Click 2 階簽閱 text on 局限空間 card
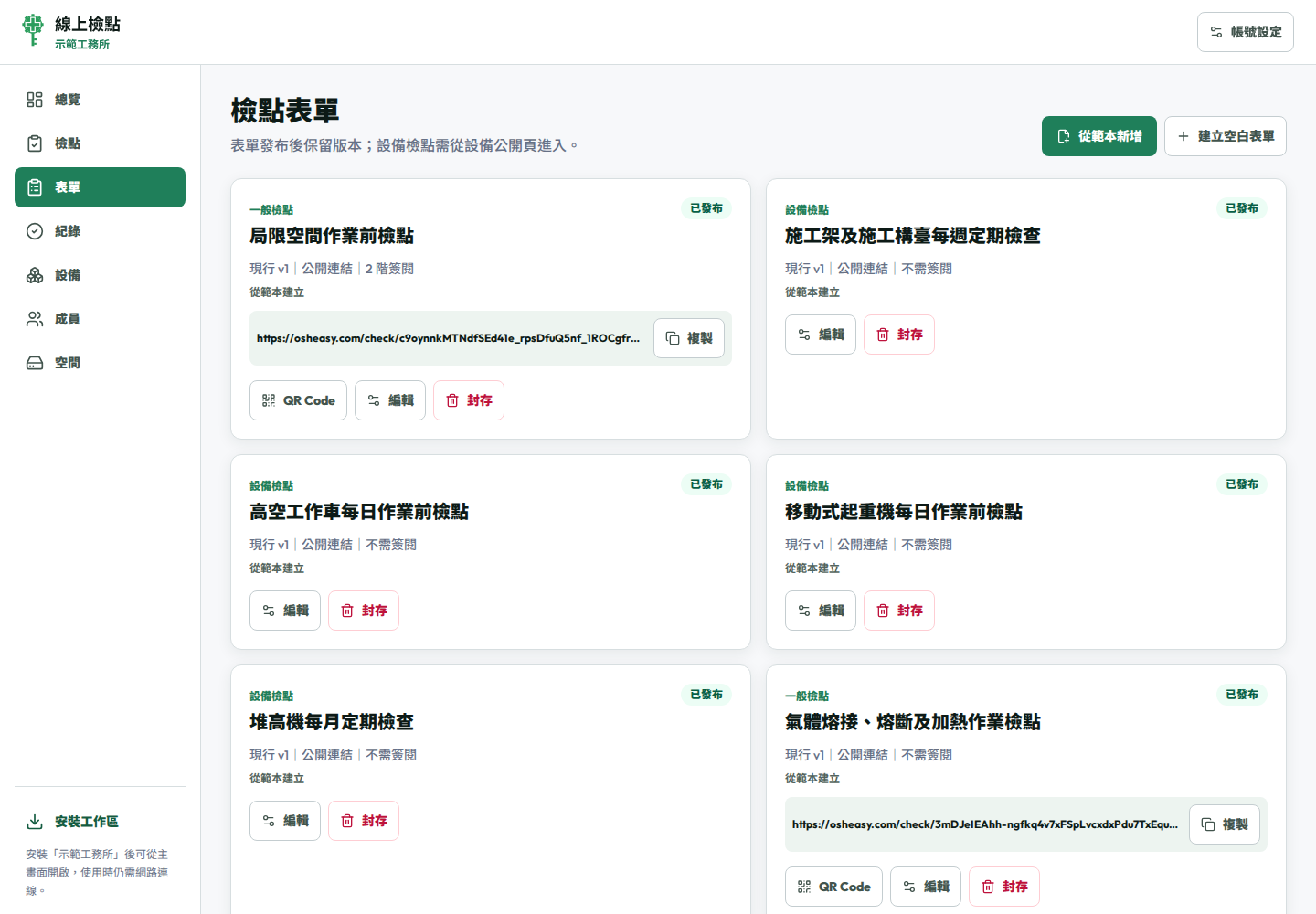The image size is (1316, 914). [389, 269]
